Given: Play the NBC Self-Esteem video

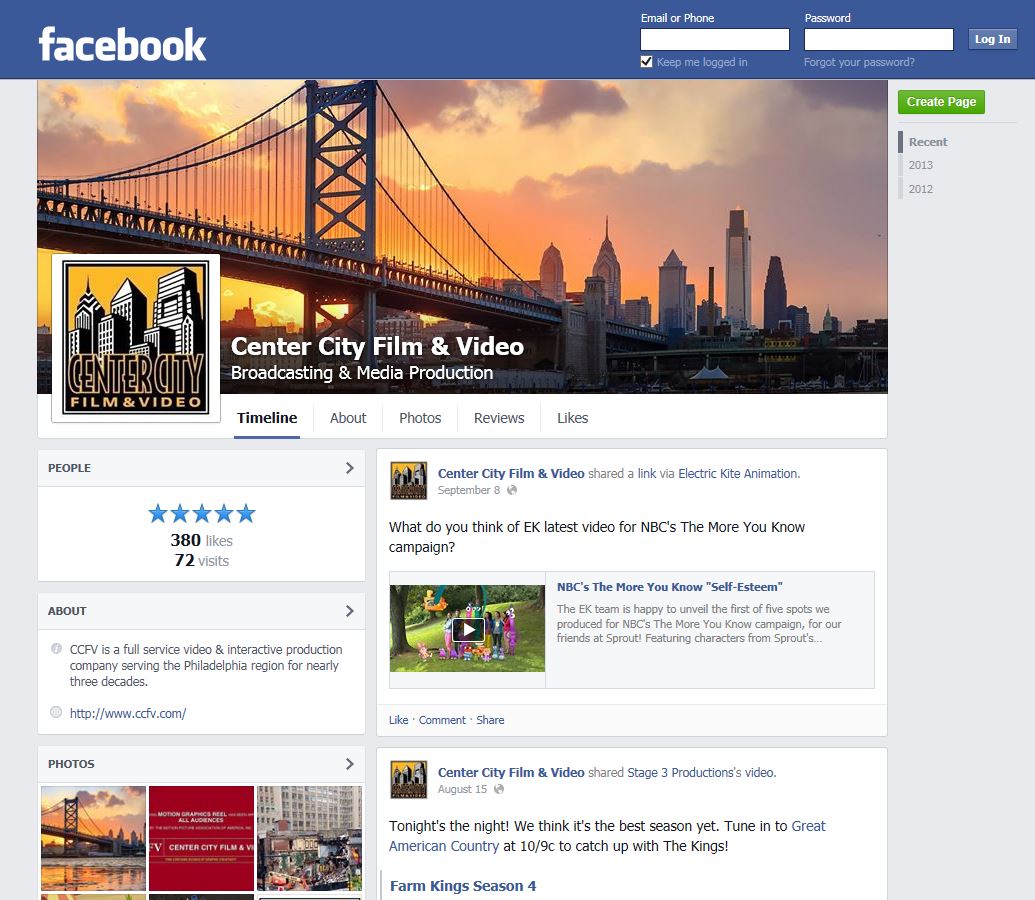Looking at the screenshot, I should coord(467,629).
